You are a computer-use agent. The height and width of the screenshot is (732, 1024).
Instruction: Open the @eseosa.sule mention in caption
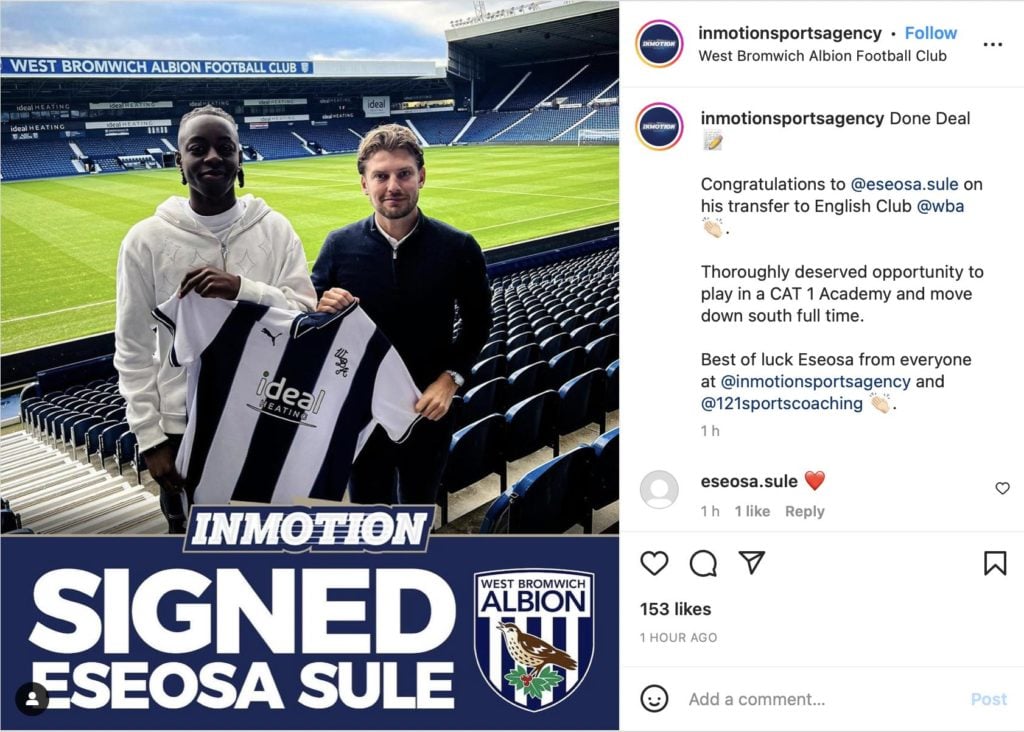coord(904,184)
